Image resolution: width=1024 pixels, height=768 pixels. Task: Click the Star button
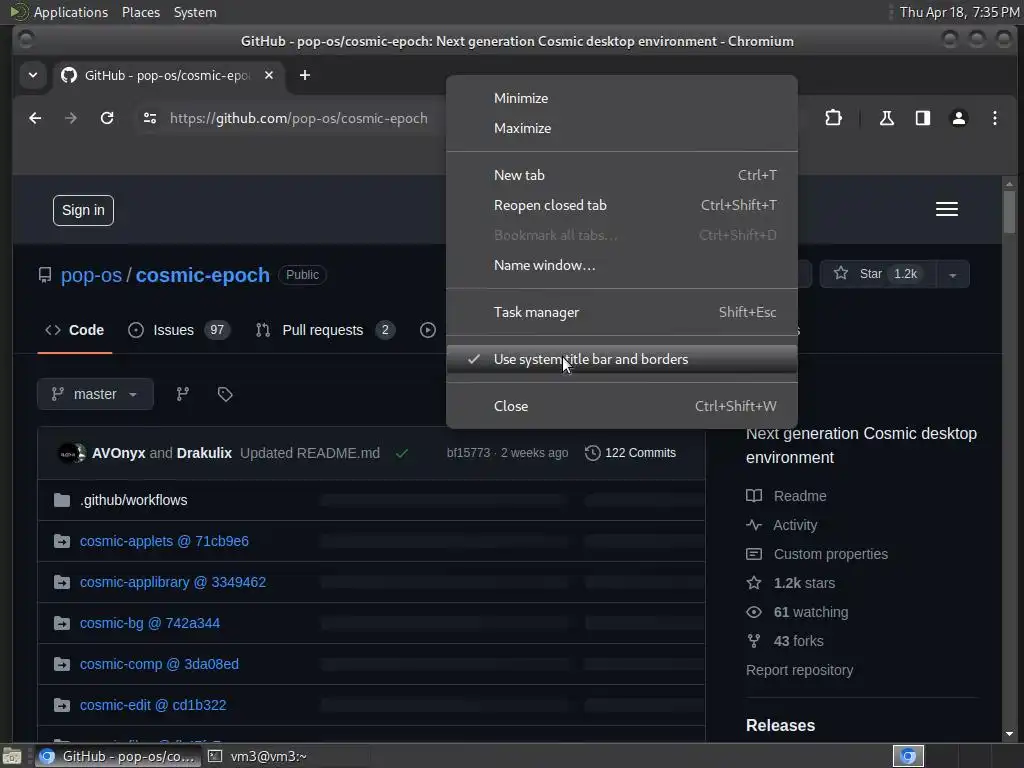point(878,274)
